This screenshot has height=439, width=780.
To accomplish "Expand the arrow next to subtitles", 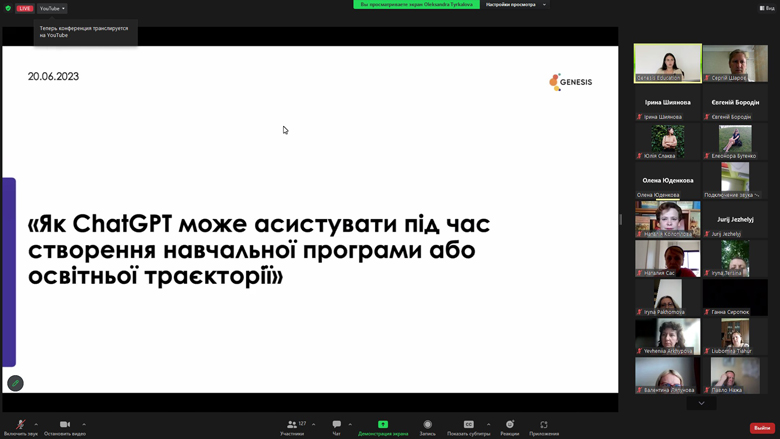I will (x=488, y=424).
